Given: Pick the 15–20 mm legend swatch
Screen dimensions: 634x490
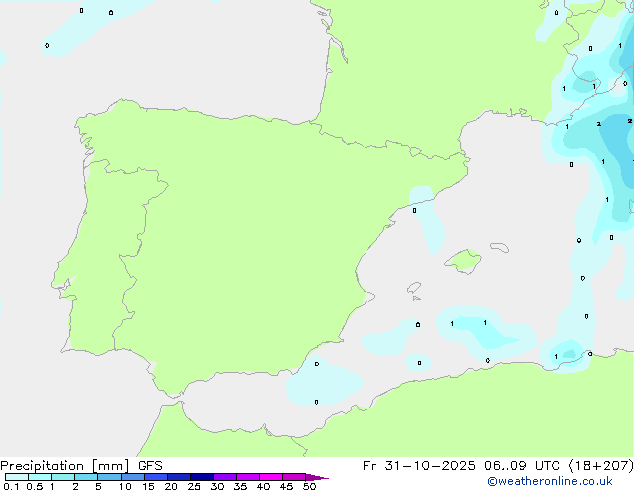Looking at the screenshot, I should (x=156, y=477).
